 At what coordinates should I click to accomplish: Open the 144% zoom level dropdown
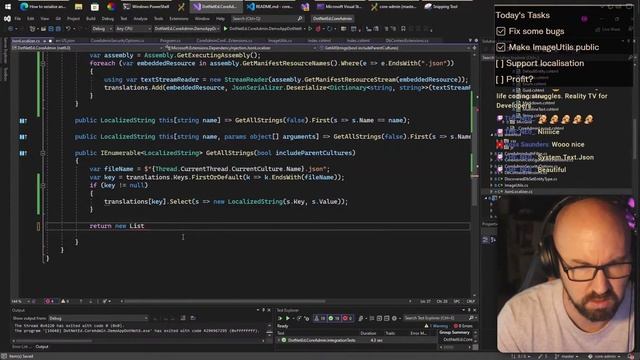(x=21, y=301)
